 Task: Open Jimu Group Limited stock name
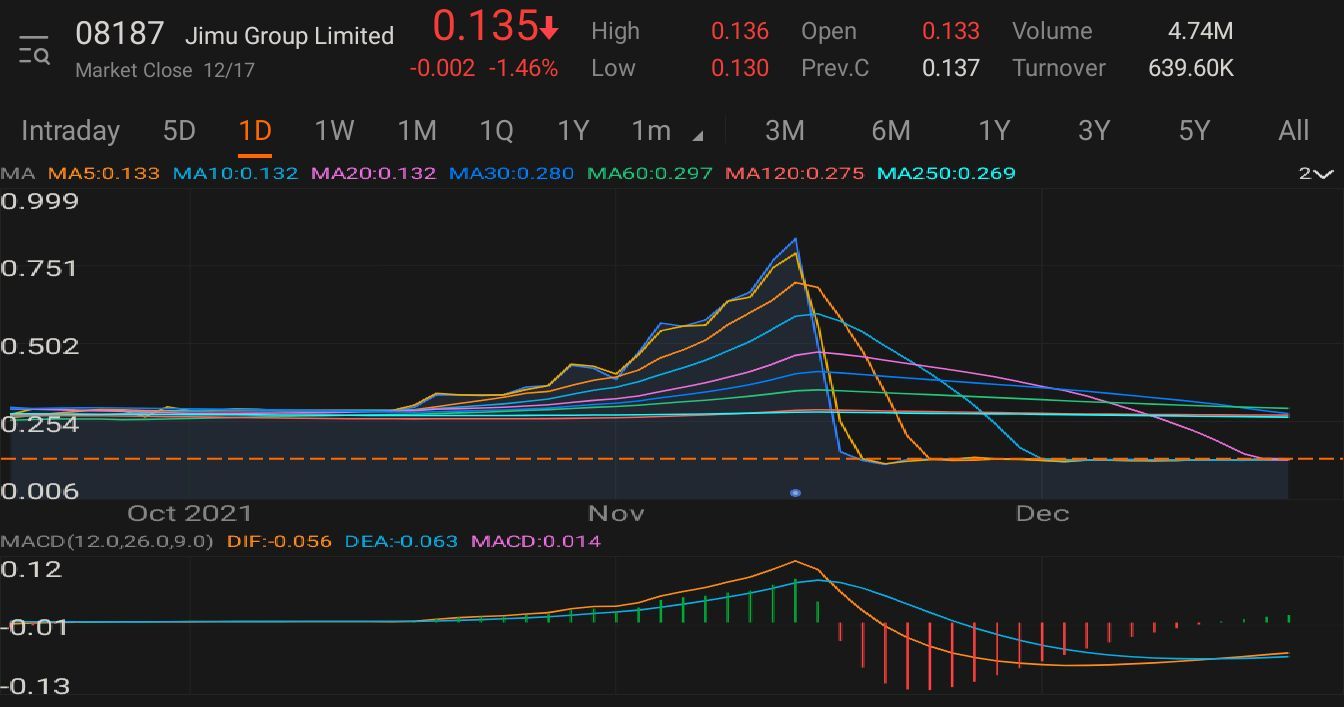(289, 36)
